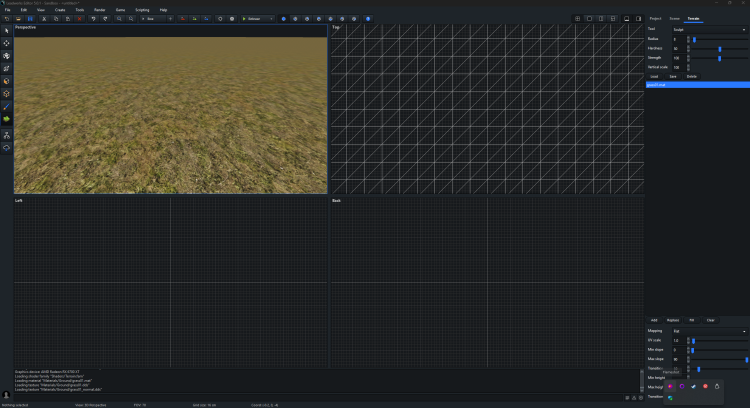Click the Save scene icon in toolbar
This screenshot has height=408, width=750.
pyautogui.click(x=30, y=18)
